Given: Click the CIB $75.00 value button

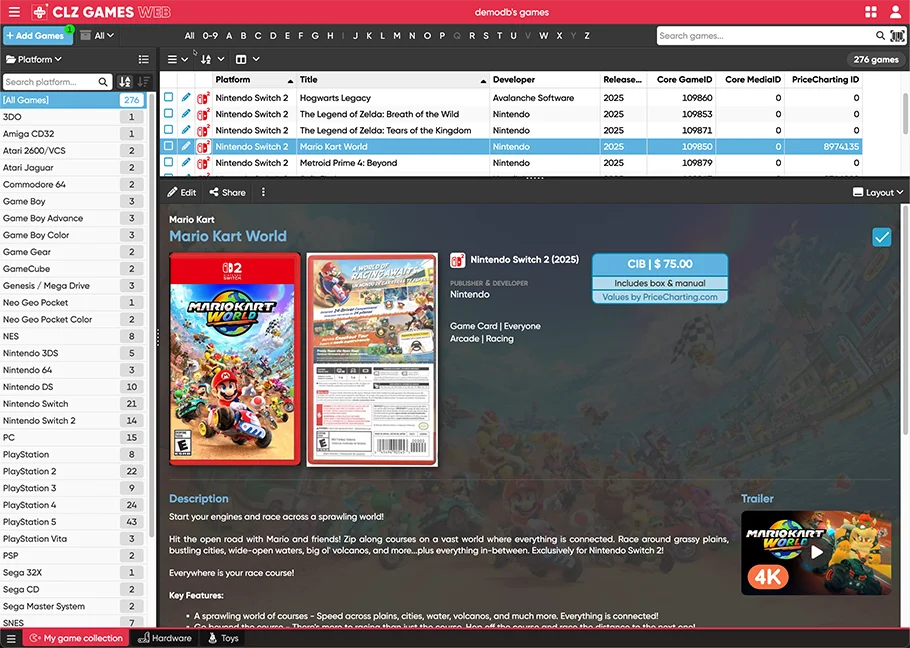Looking at the screenshot, I should coord(660,264).
